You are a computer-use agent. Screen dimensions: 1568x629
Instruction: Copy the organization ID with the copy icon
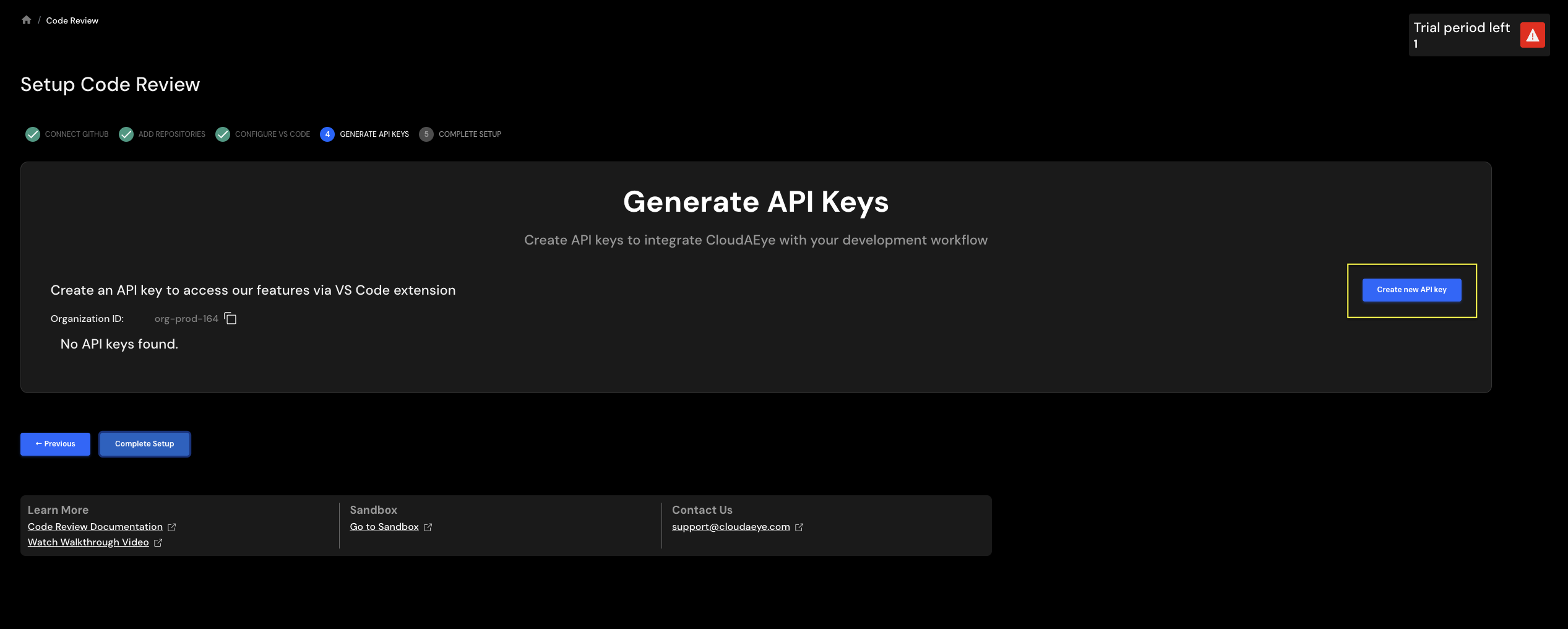coord(231,318)
